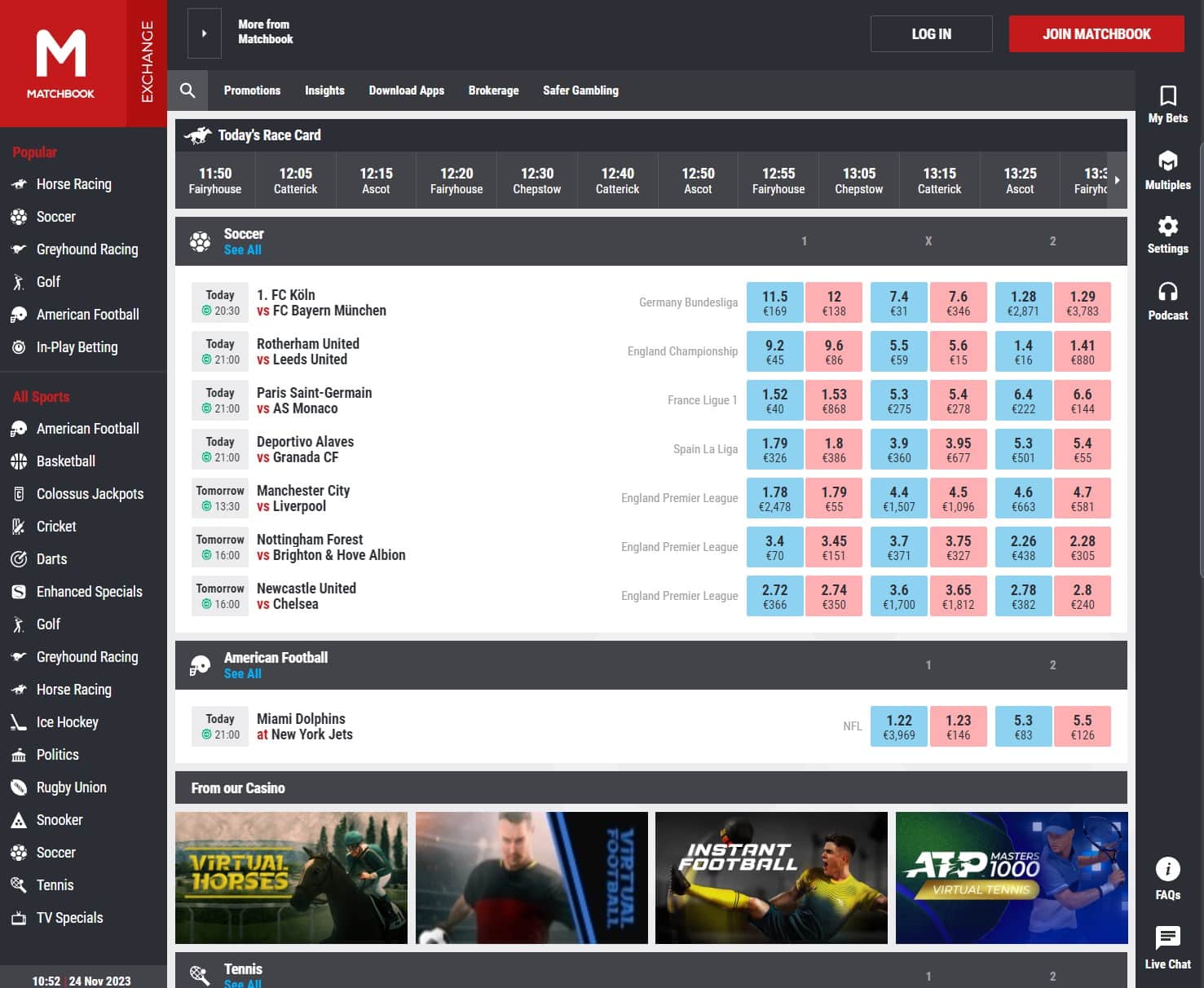Open My Bets bookmark icon
The image size is (1204, 988).
point(1167,96)
